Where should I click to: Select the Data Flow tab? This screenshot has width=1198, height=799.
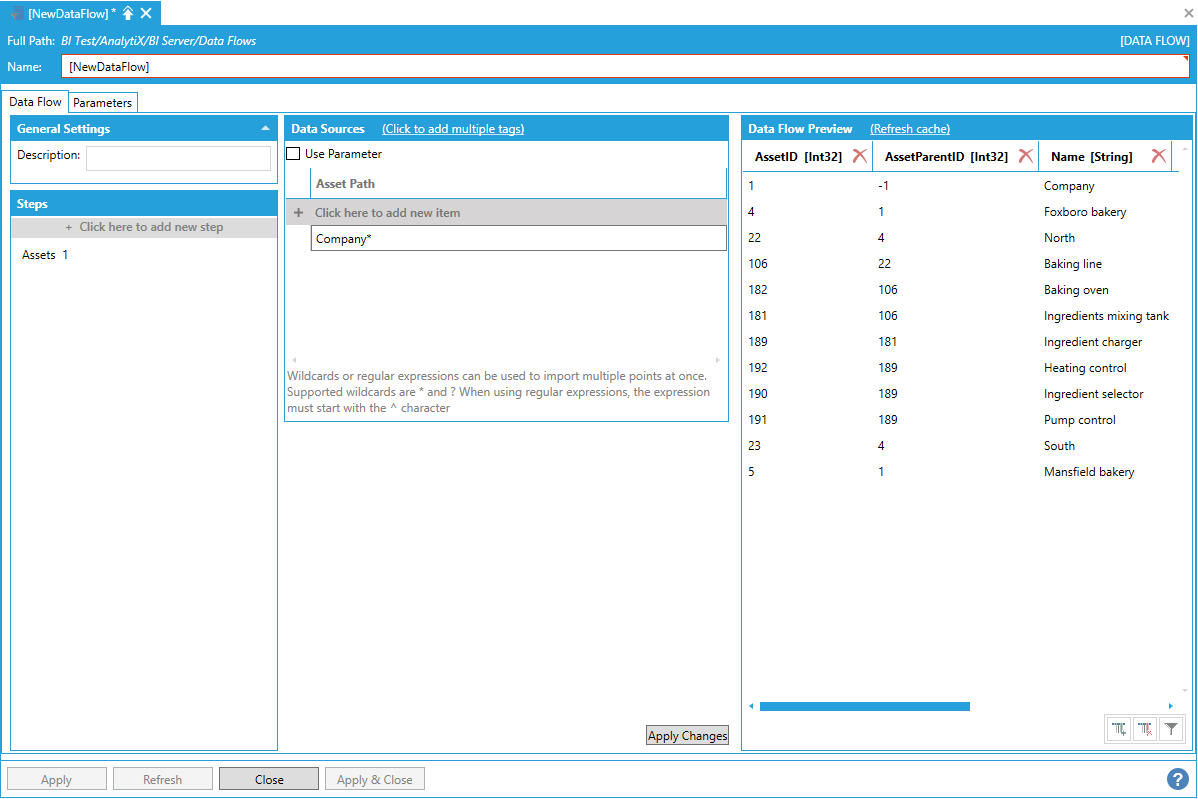[x=36, y=102]
